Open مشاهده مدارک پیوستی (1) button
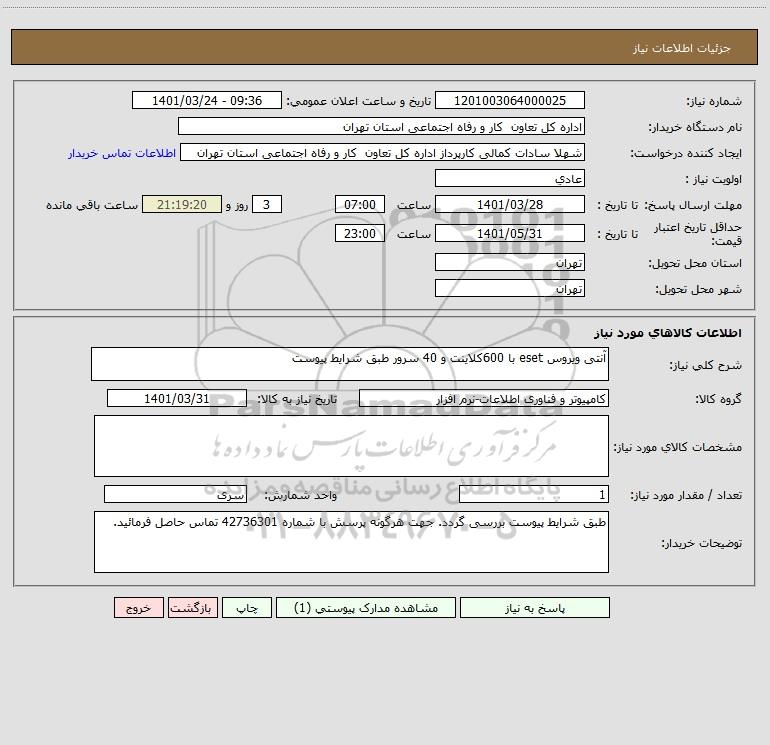This screenshot has width=770, height=745. coord(366,607)
